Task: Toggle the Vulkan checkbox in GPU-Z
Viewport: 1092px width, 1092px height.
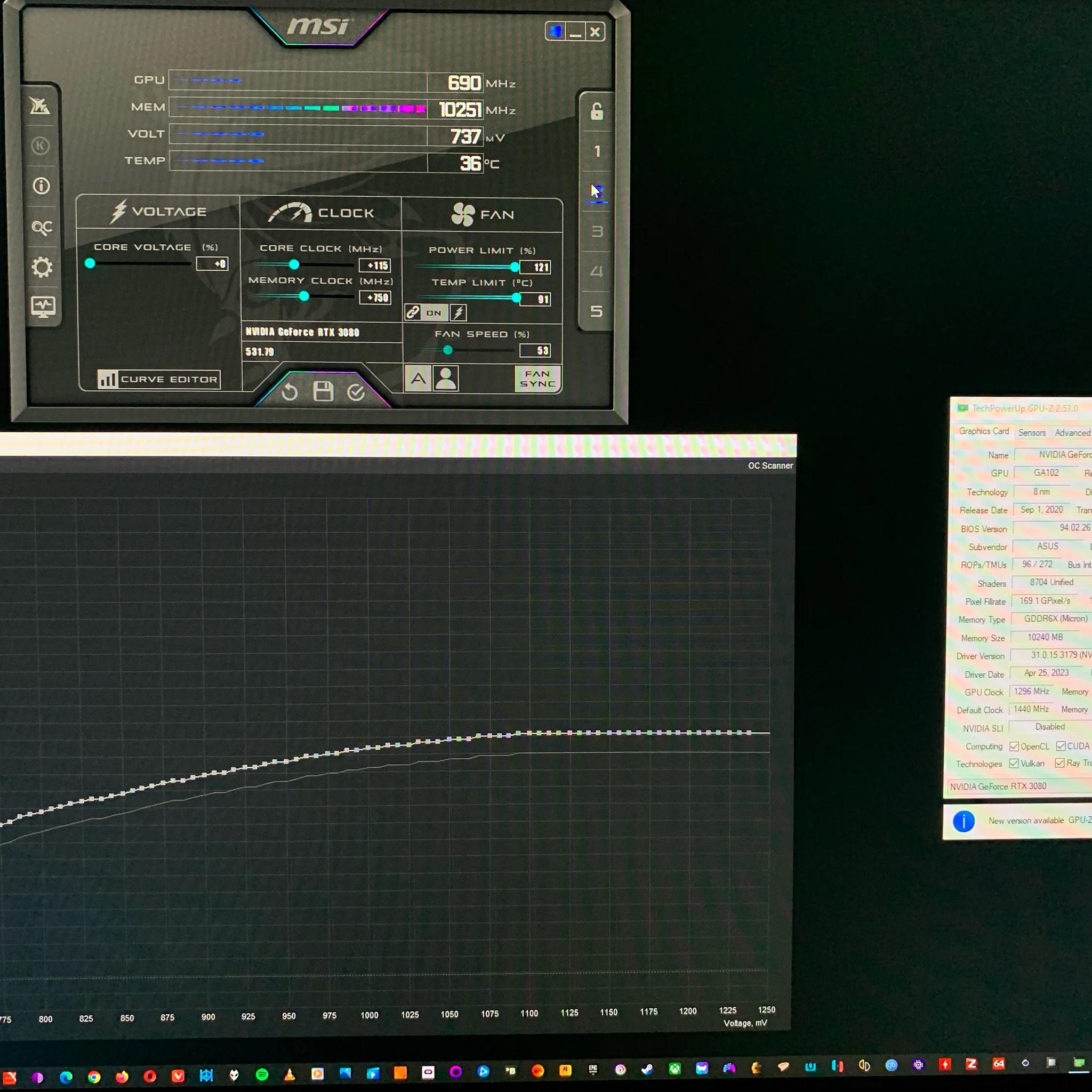Action: pyautogui.click(x=1014, y=764)
